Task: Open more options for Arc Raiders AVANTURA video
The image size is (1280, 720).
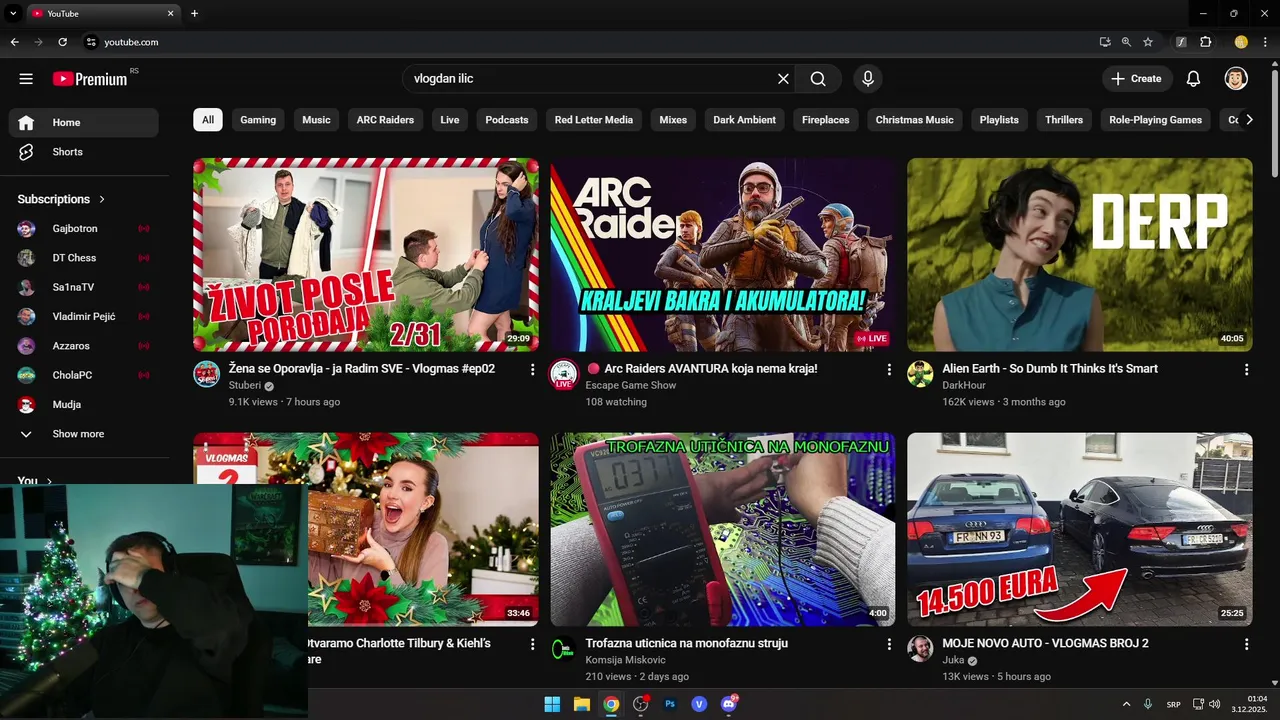Action: coord(889,370)
